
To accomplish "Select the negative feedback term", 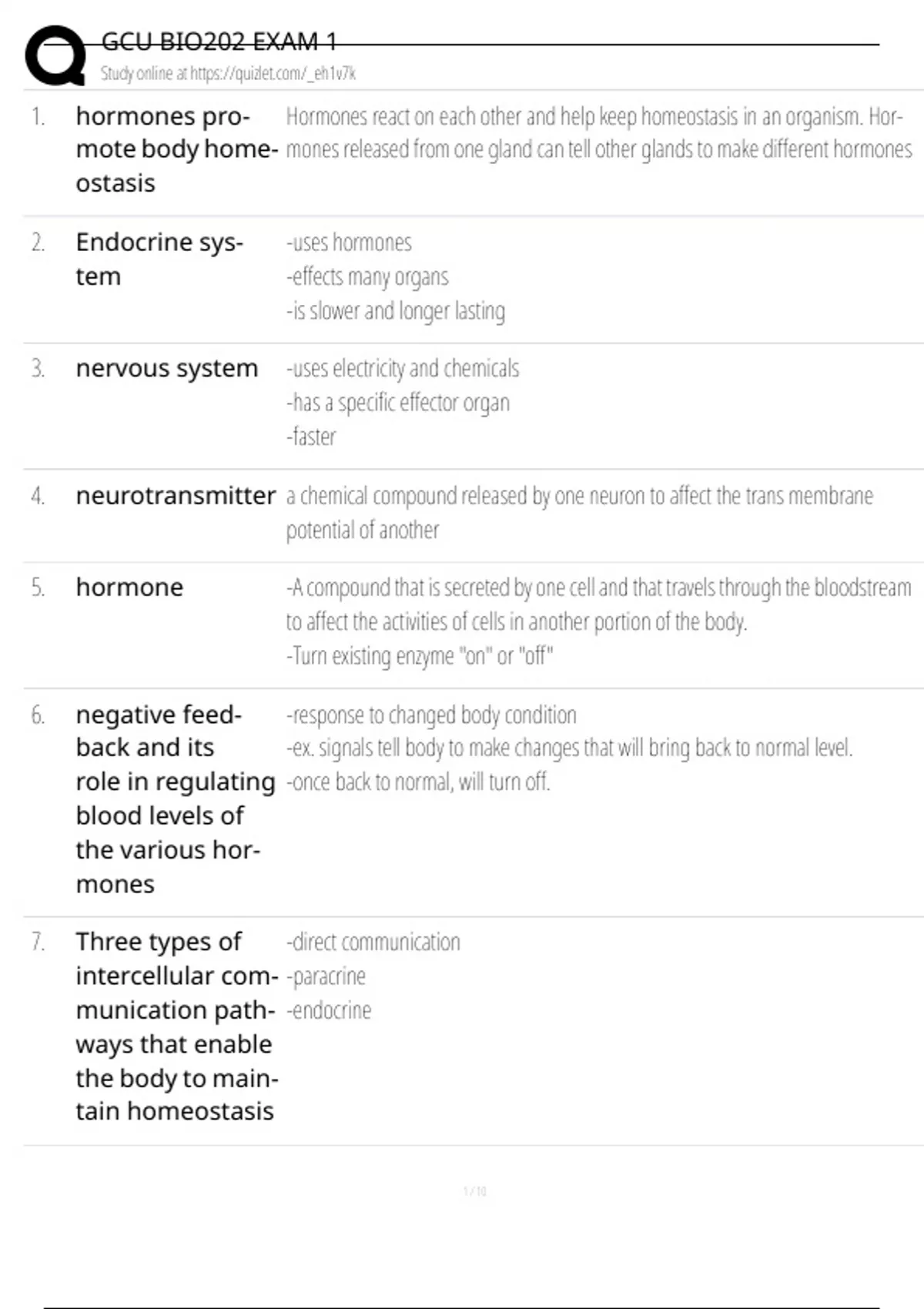I will click(x=175, y=798).
